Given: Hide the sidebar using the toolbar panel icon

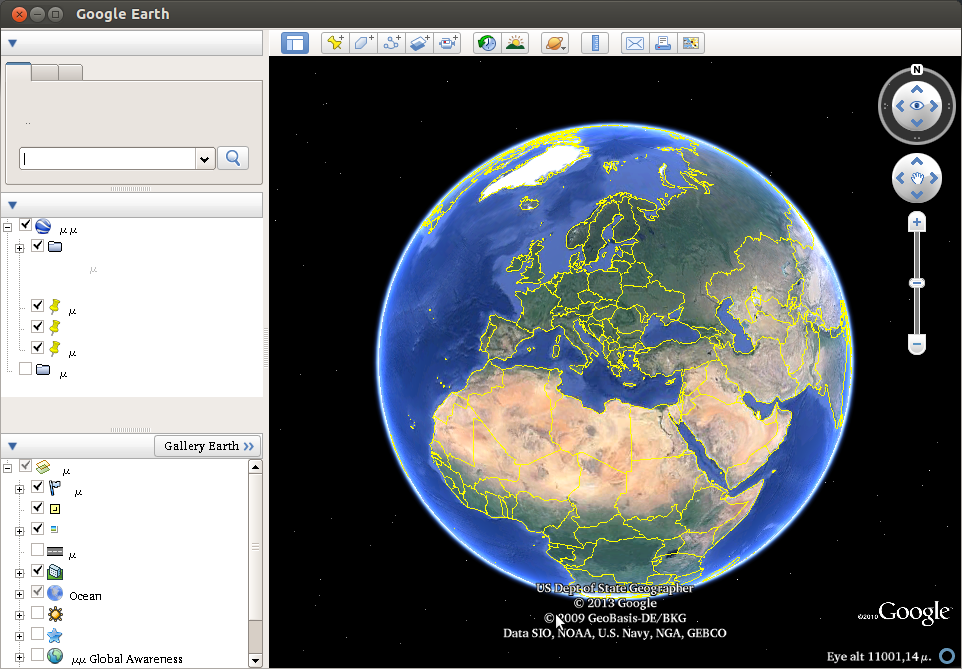Looking at the screenshot, I should tap(295, 43).
